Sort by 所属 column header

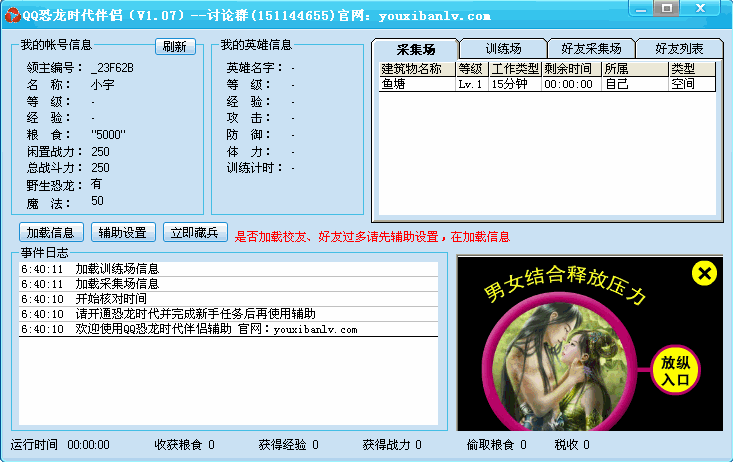tap(635, 69)
